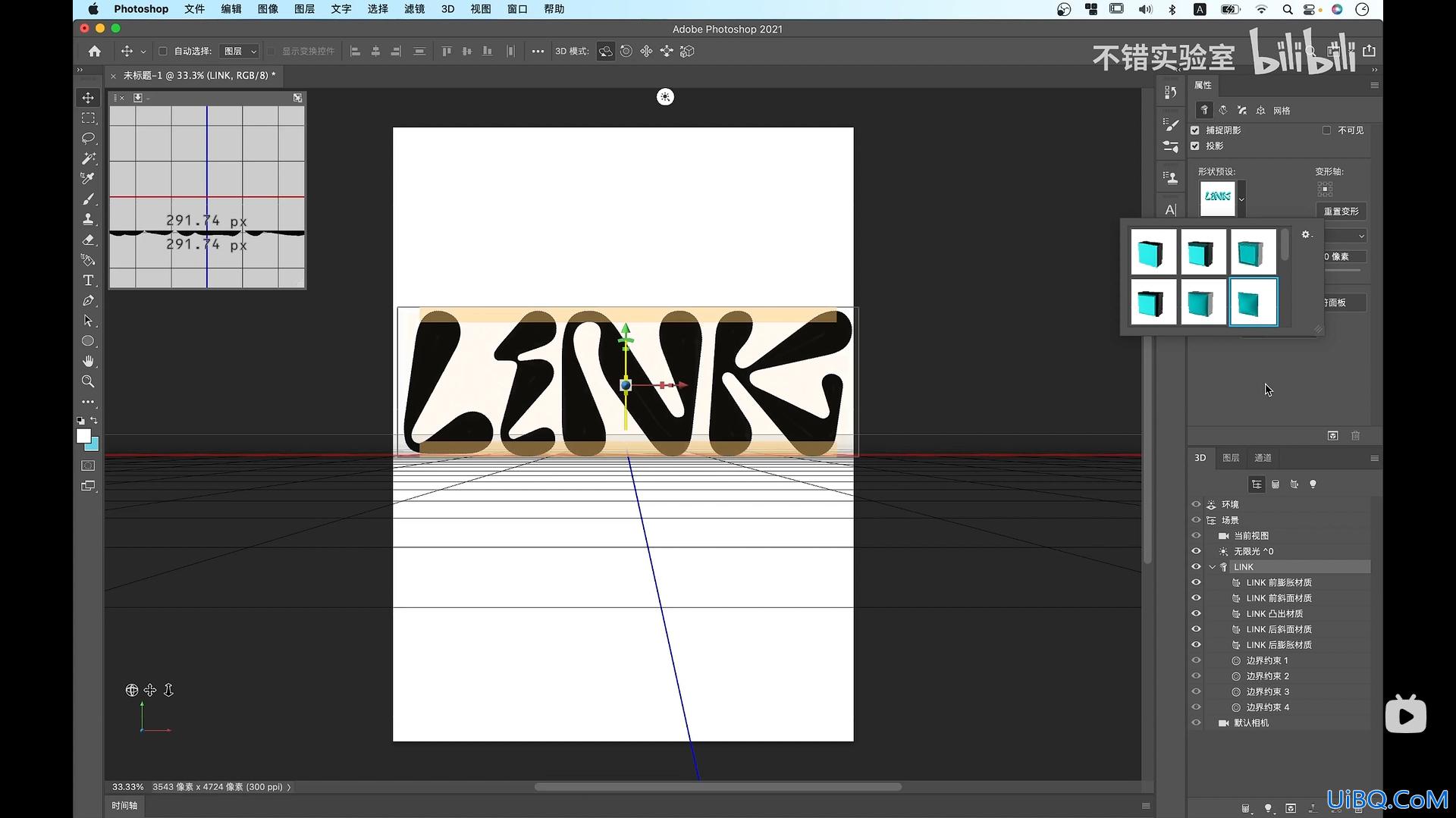The width and height of the screenshot is (1456, 818).
Task: Switch to the 图层 Layers tab
Action: [x=1231, y=458]
